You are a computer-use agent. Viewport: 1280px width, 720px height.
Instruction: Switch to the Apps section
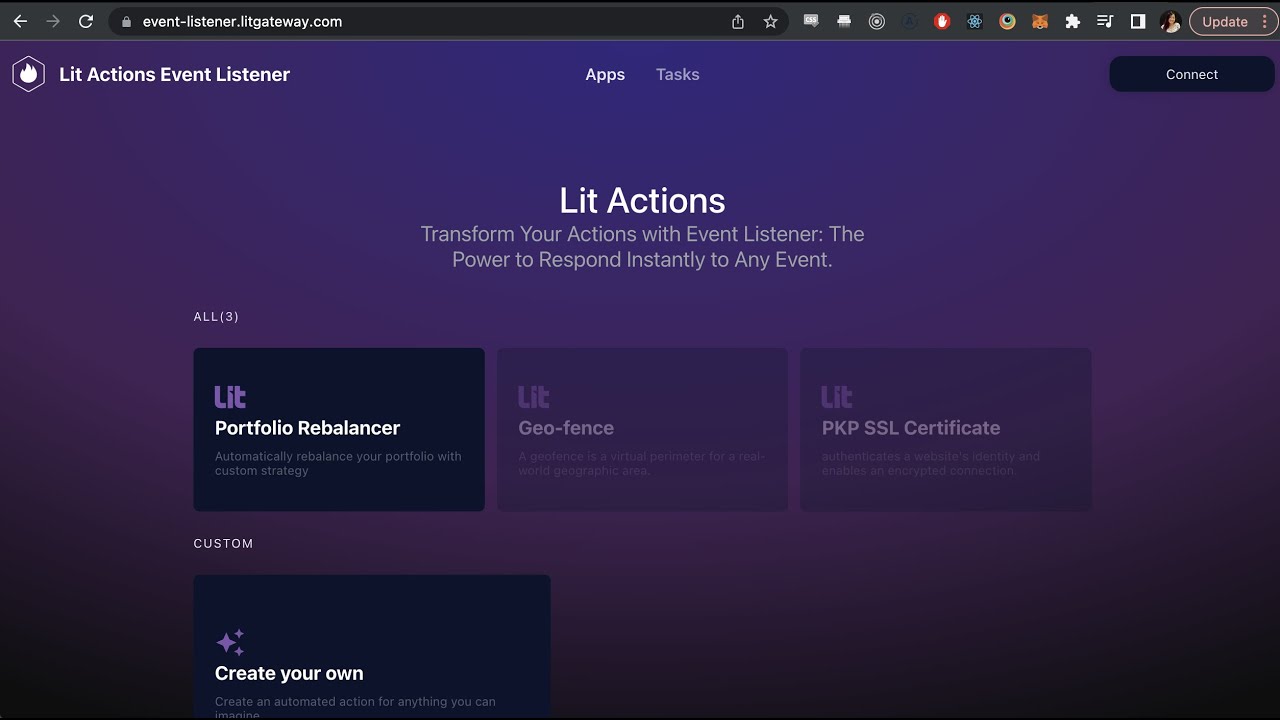pos(605,74)
